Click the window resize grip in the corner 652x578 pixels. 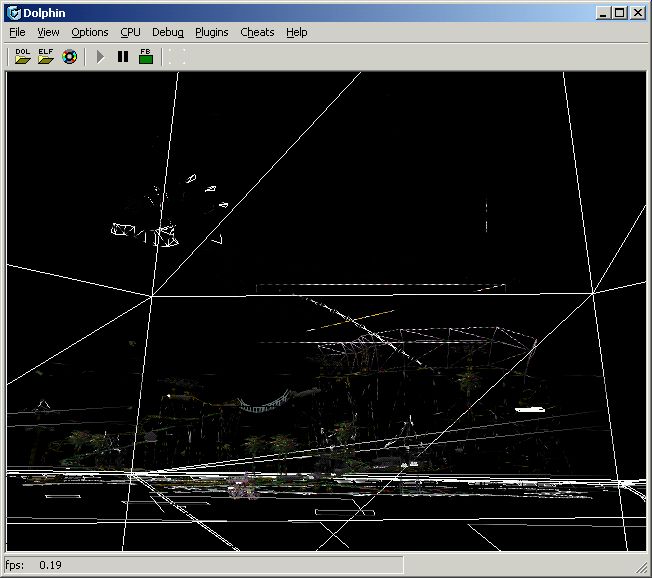pos(643,567)
